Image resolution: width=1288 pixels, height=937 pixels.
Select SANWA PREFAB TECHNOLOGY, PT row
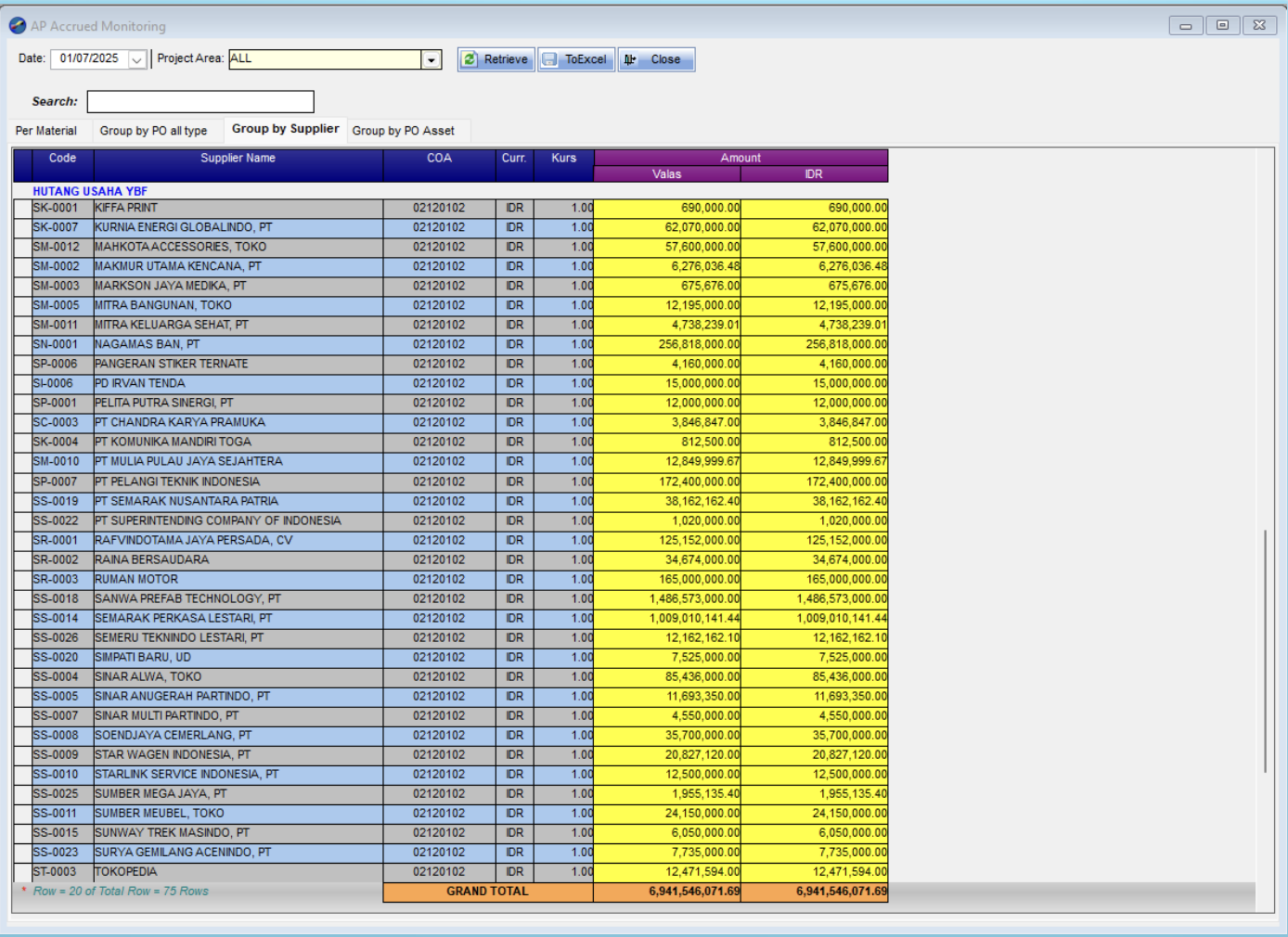tap(451, 598)
